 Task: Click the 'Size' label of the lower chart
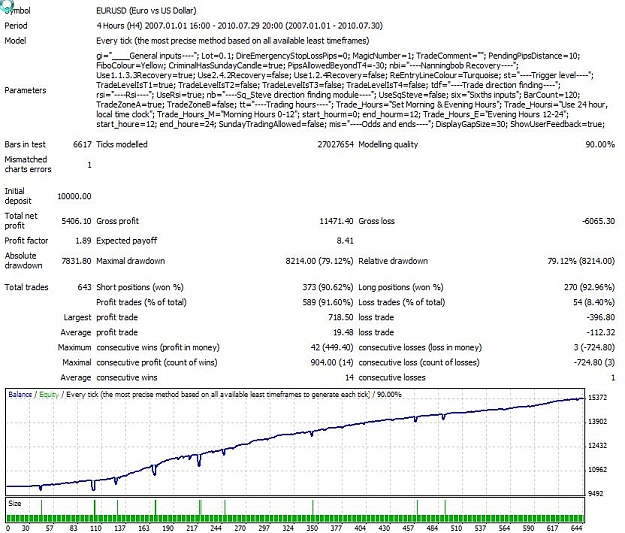[14, 503]
